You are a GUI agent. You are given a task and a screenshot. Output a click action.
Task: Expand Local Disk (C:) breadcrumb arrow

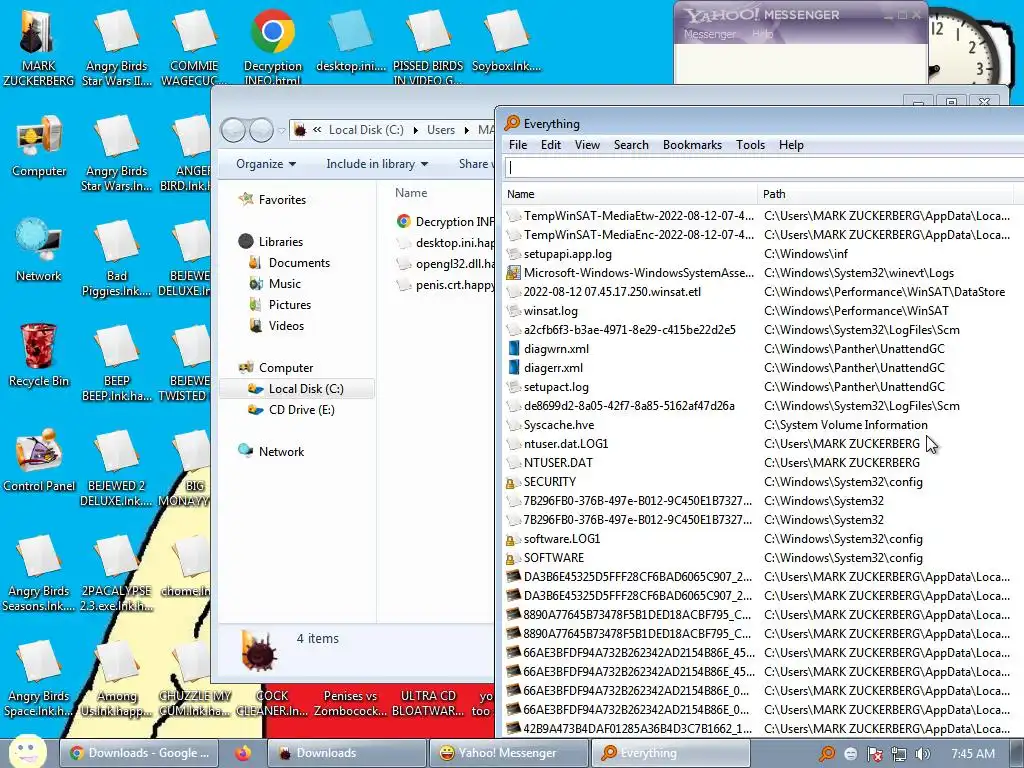pyautogui.click(x=415, y=130)
